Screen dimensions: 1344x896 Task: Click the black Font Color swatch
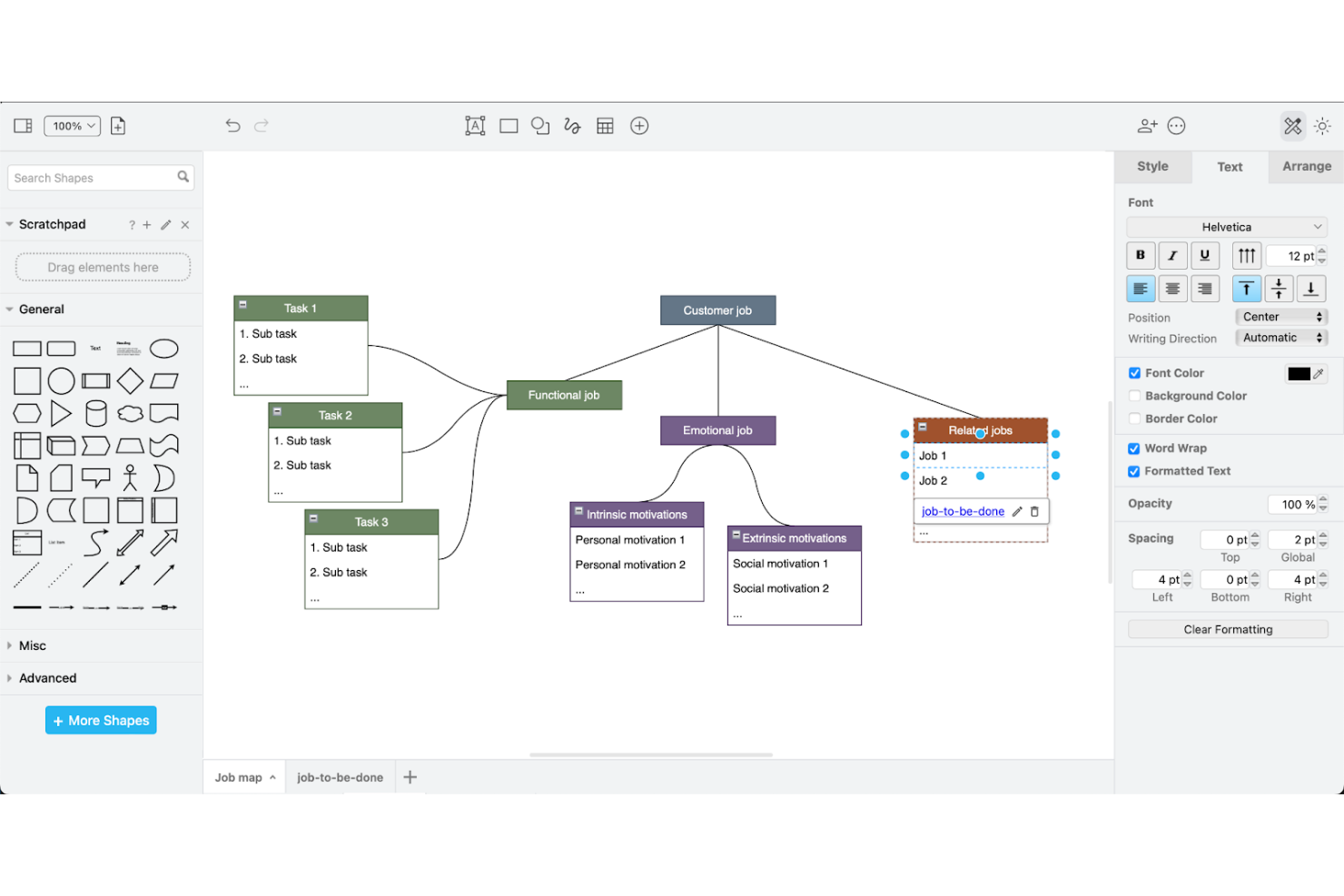[x=1300, y=373]
